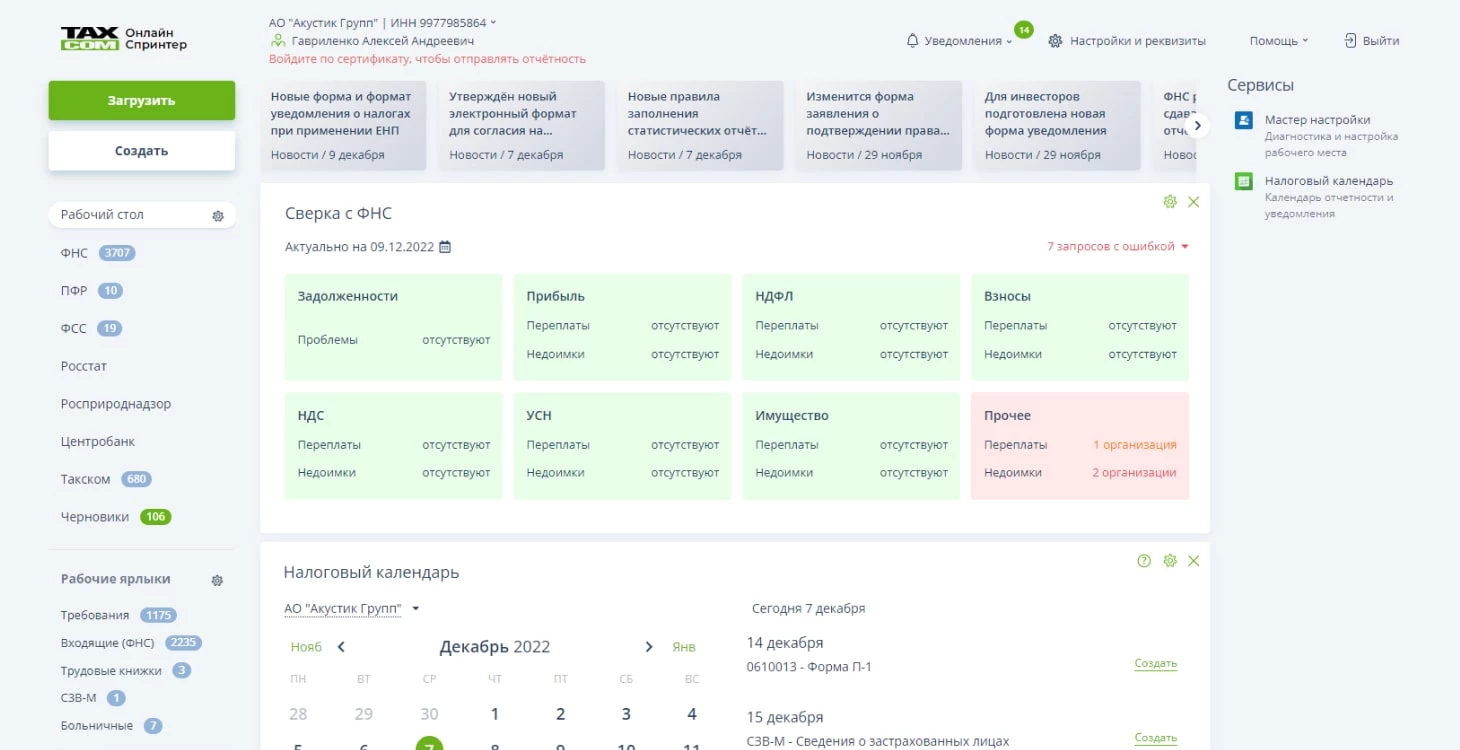Image resolution: width=1460 pixels, height=750 pixels.
Task: Click the Выйти link
Action: [1381, 41]
